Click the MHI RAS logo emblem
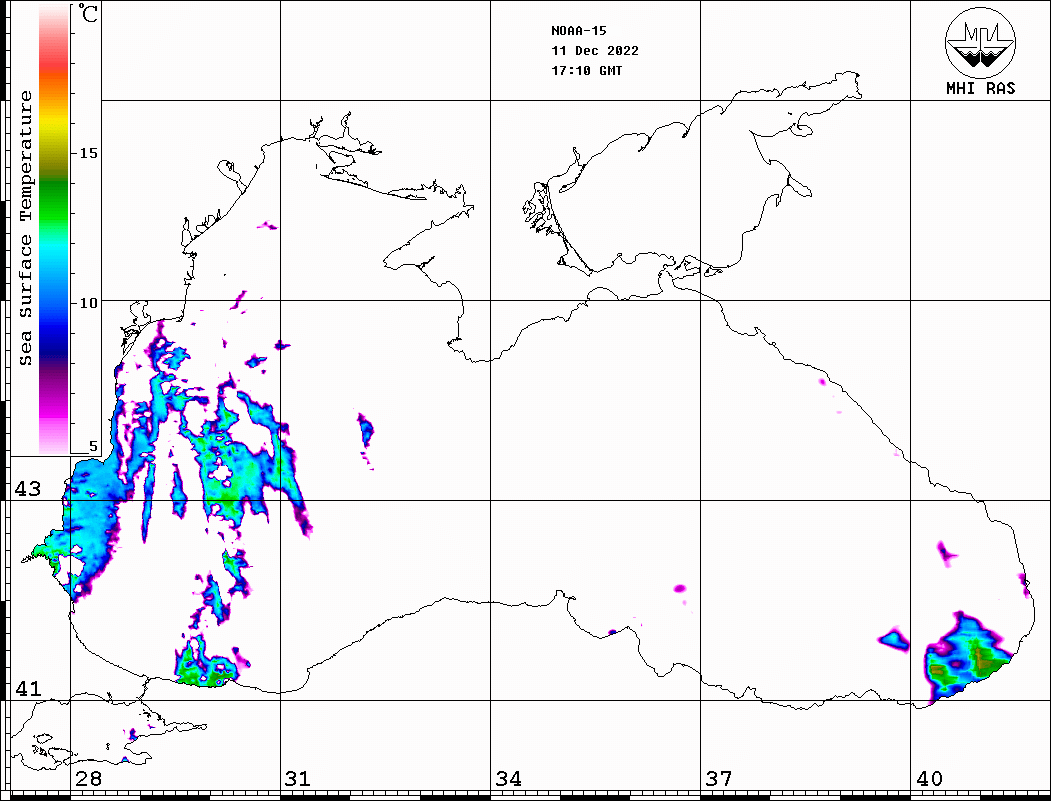The image size is (1051, 801). 981,42
